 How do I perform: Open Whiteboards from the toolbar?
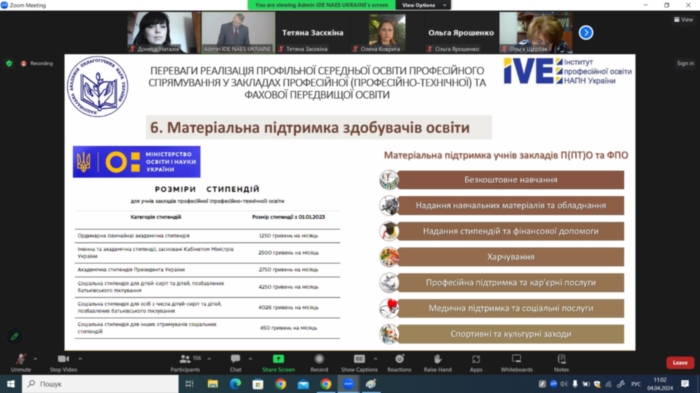pos(517,362)
